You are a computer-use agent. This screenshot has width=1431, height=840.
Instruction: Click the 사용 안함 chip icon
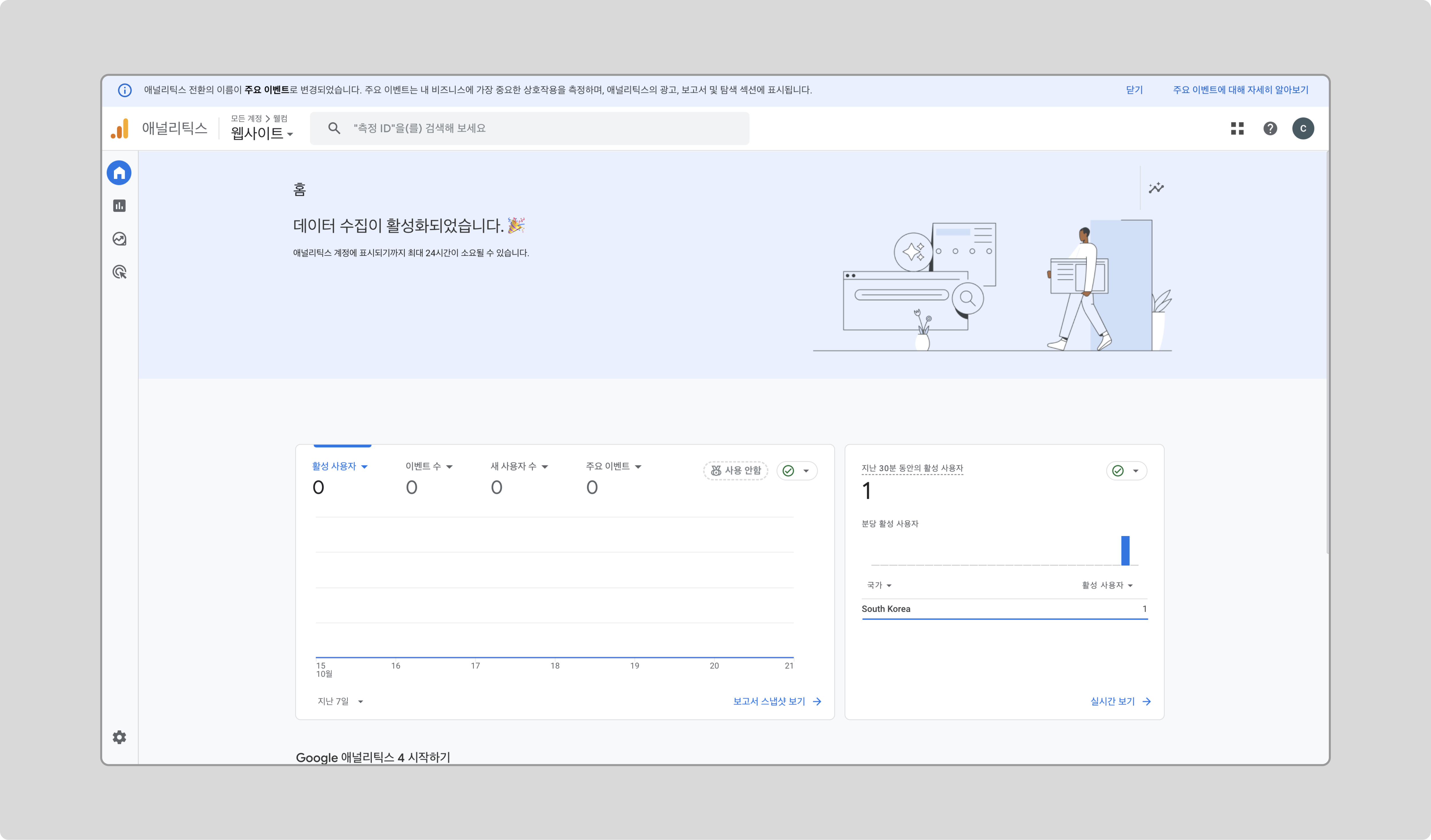(716, 471)
